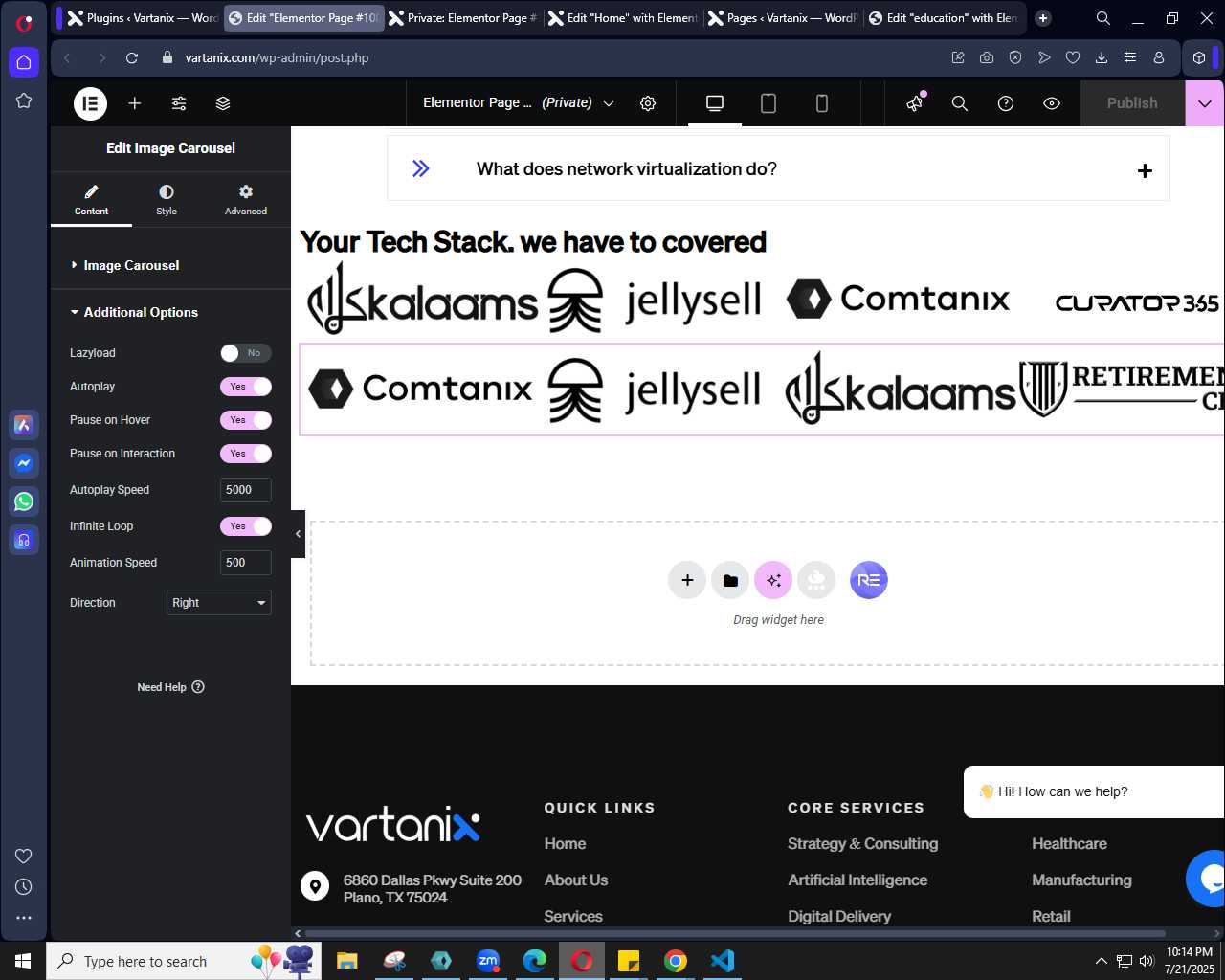Viewport: 1225px width, 980px height.
Task: Add new section plus button
Action: tap(687, 580)
